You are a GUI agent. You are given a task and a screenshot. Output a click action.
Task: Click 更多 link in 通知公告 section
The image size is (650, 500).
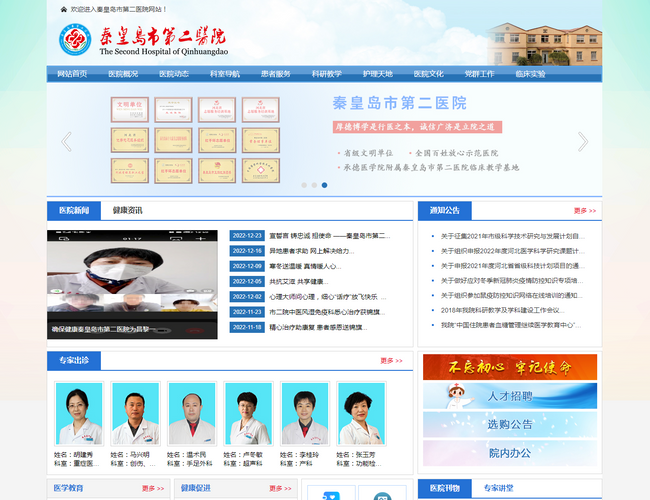click(584, 211)
